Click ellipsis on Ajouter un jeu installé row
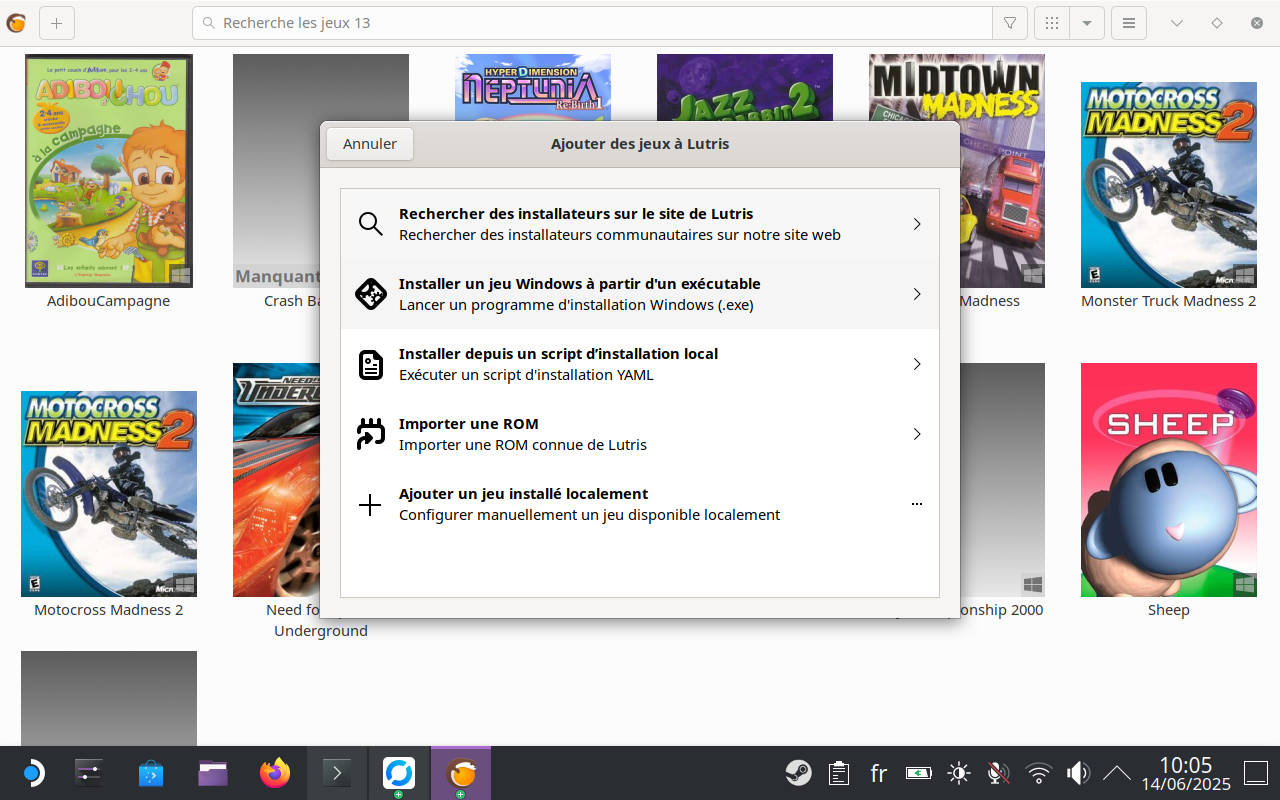The width and height of the screenshot is (1280, 800). point(917,504)
